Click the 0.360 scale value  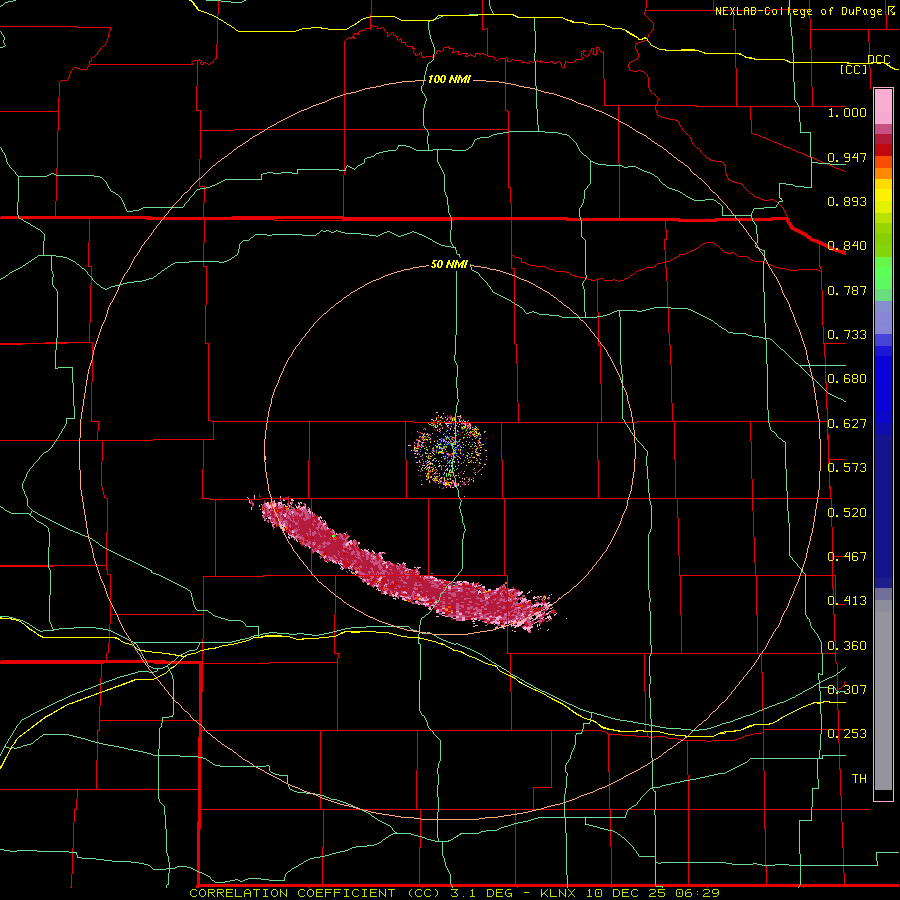[x=847, y=646]
